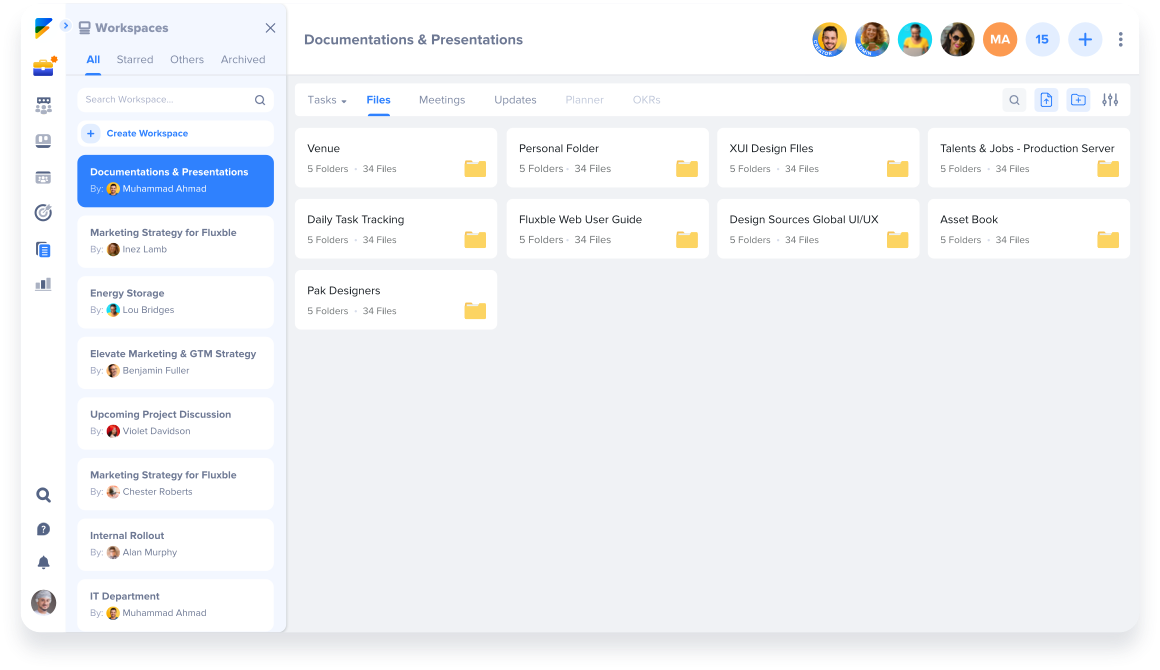Open Elevate Marketing & GTM Strategy workspace
Viewport: 1160px width, 670px height.
(x=175, y=362)
